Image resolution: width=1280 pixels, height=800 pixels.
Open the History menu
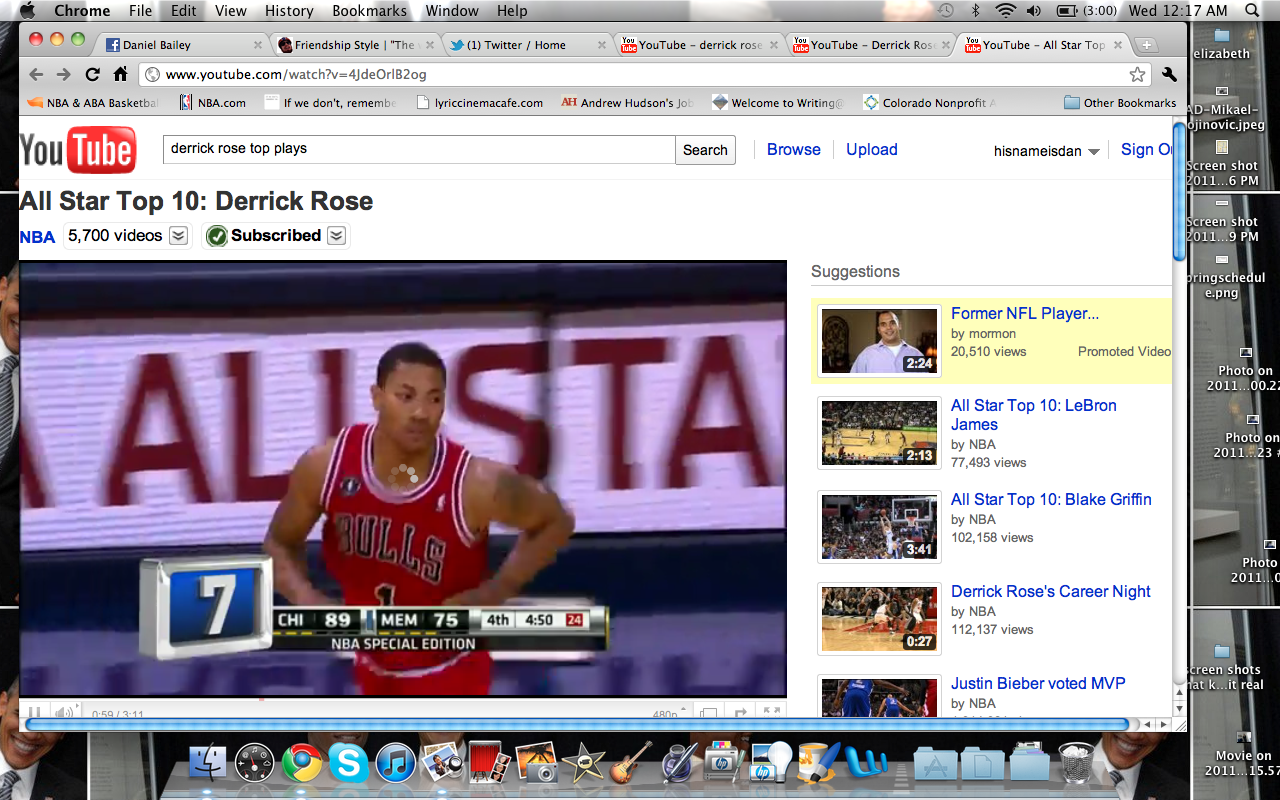[x=289, y=11]
